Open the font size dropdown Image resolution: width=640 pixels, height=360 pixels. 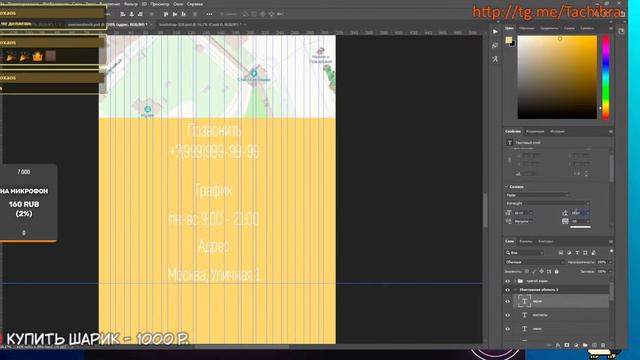pyautogui.click(x=530, y=213)
